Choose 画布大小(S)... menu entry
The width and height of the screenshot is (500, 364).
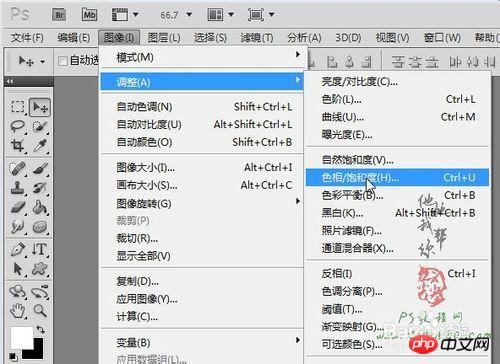tap(202, 185)
